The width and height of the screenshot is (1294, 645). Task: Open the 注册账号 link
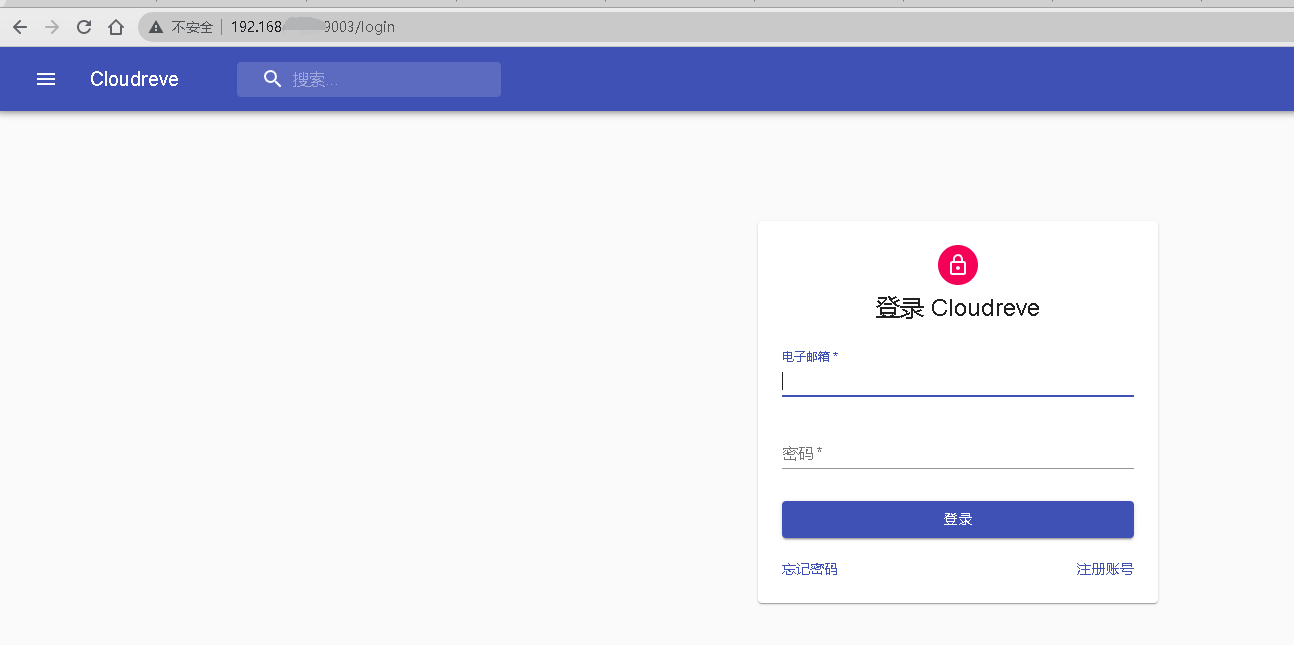click(1105, 569)
